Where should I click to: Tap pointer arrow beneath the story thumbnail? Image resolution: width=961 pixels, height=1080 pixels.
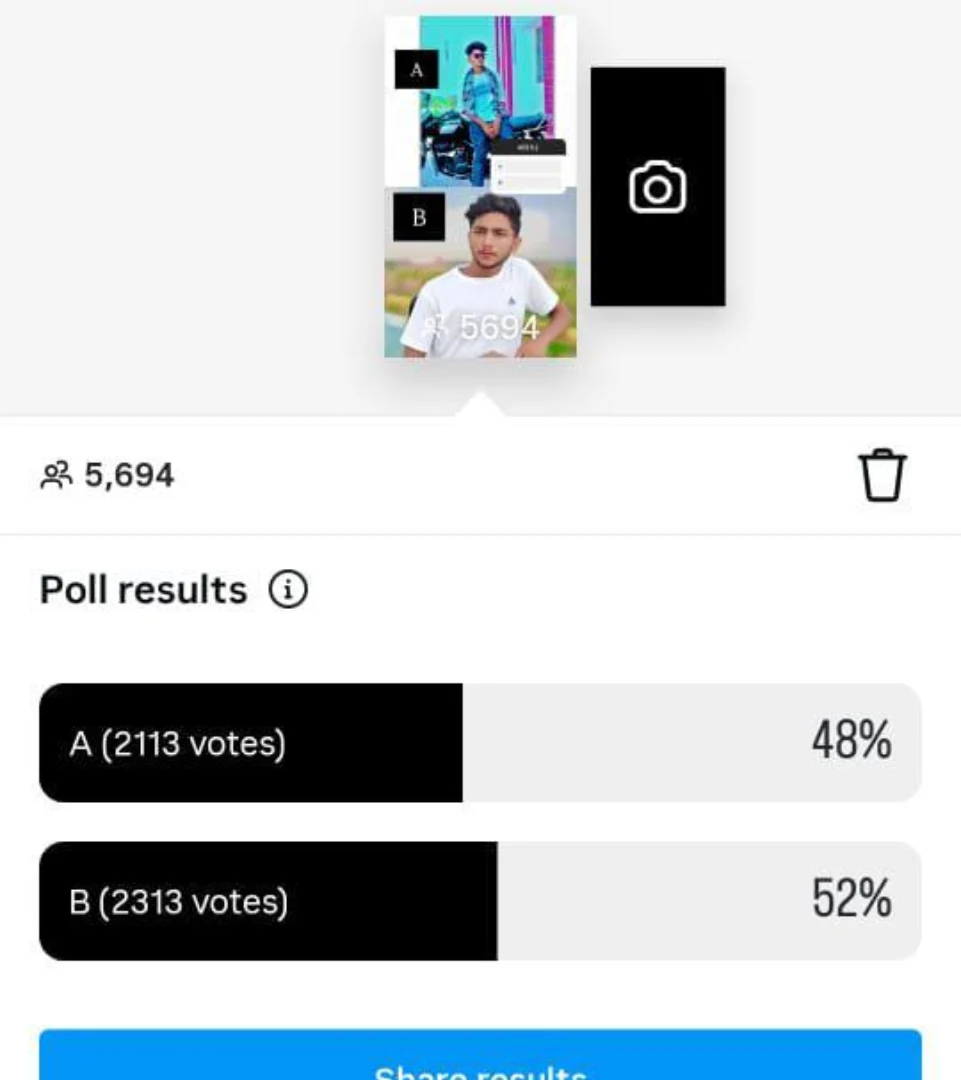point(481,404)
